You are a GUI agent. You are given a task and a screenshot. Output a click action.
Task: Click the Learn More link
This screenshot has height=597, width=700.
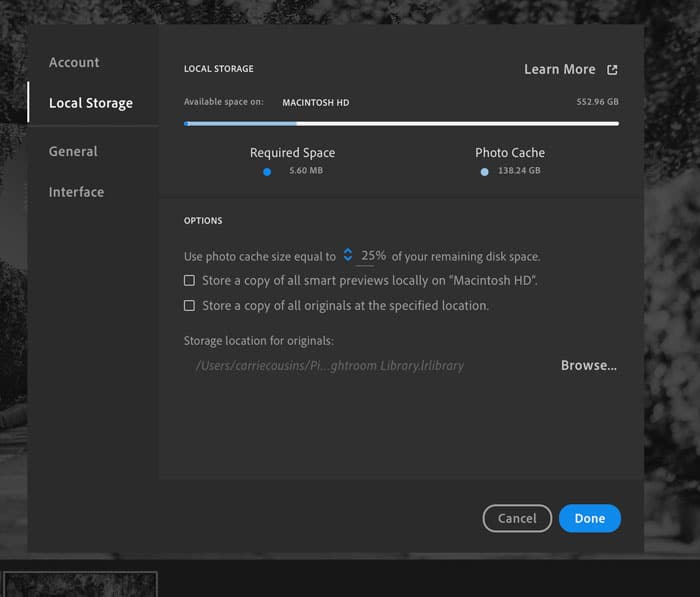[559, 69]
